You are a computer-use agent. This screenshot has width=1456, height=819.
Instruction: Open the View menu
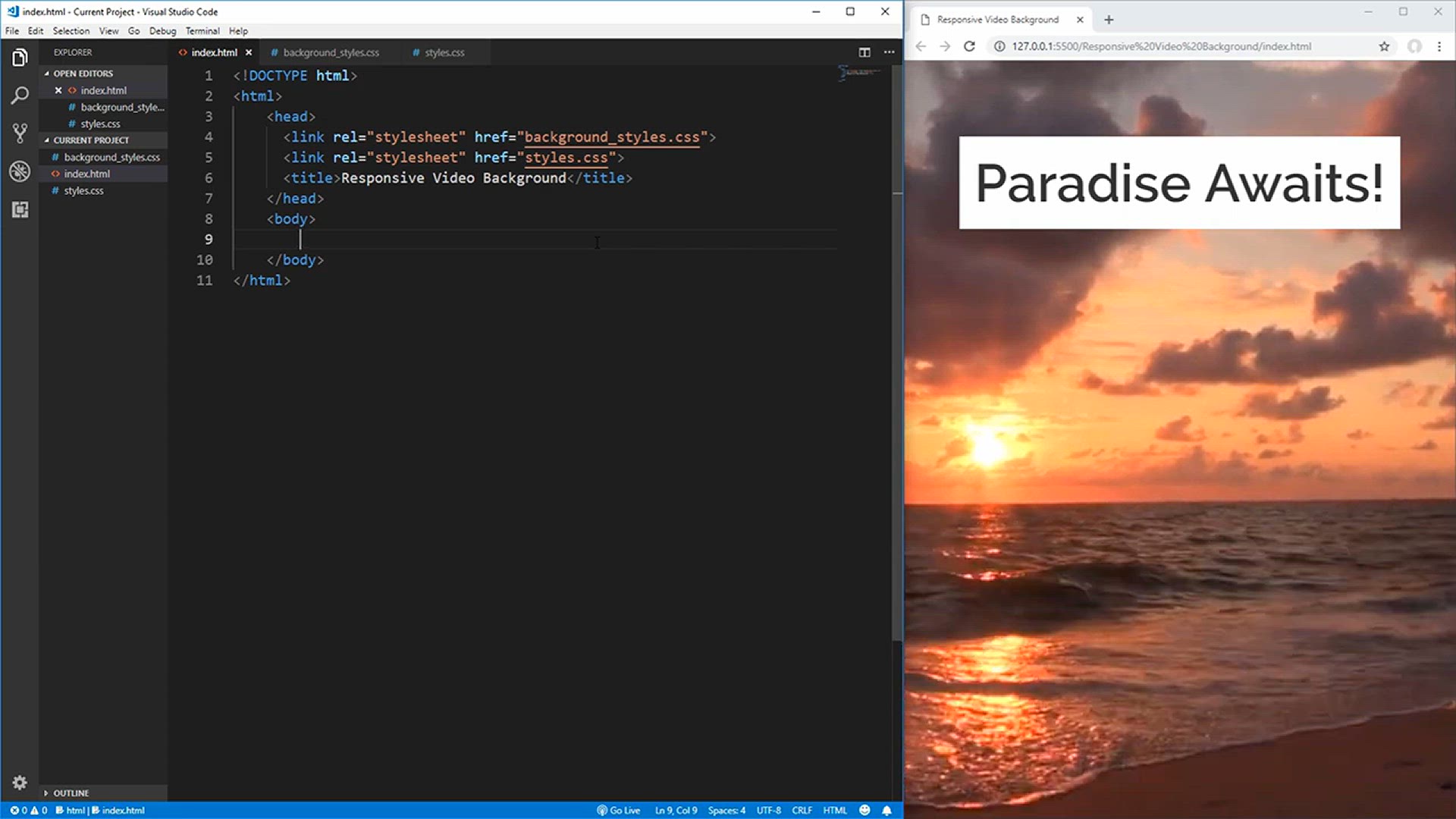[109, 31]
